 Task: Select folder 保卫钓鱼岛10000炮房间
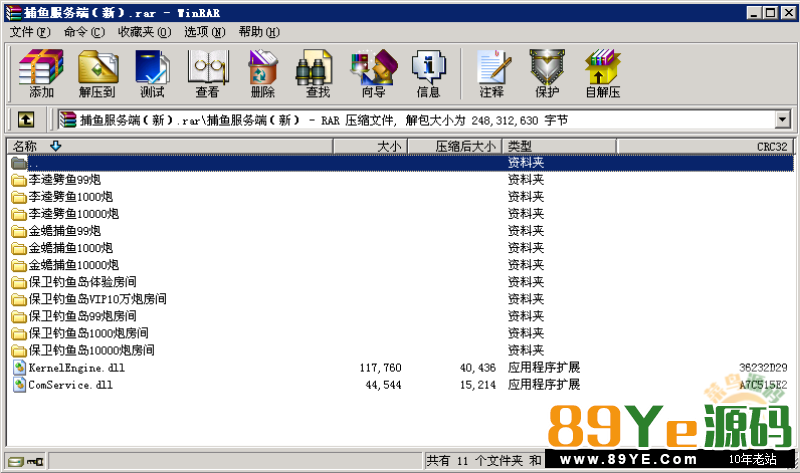(x=91, y=350)
